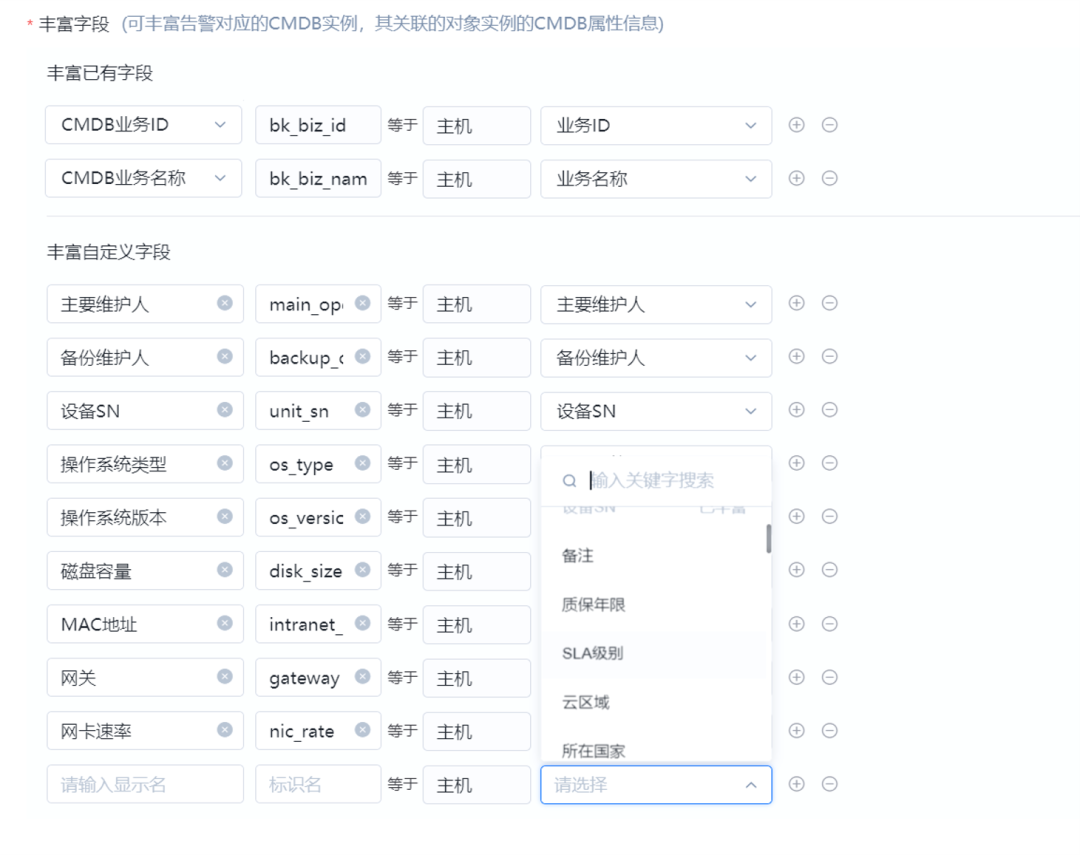Viewport: 1080px width, 855px height.
Task: Click the 输入关键字搜索 search box
Action: (x=665, y=481)
